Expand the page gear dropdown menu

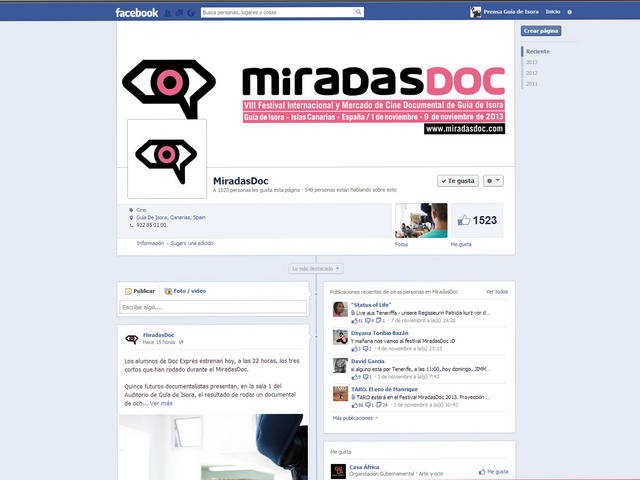coord(493,181)
